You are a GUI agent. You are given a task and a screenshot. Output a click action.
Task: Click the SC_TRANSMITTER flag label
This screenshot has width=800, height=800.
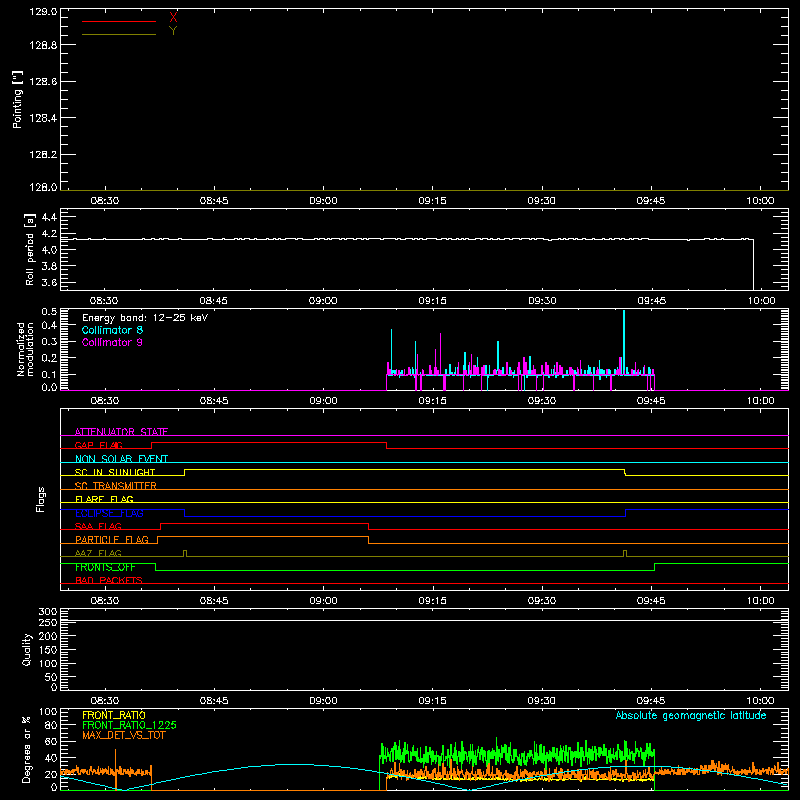click(x=115, y=486)
